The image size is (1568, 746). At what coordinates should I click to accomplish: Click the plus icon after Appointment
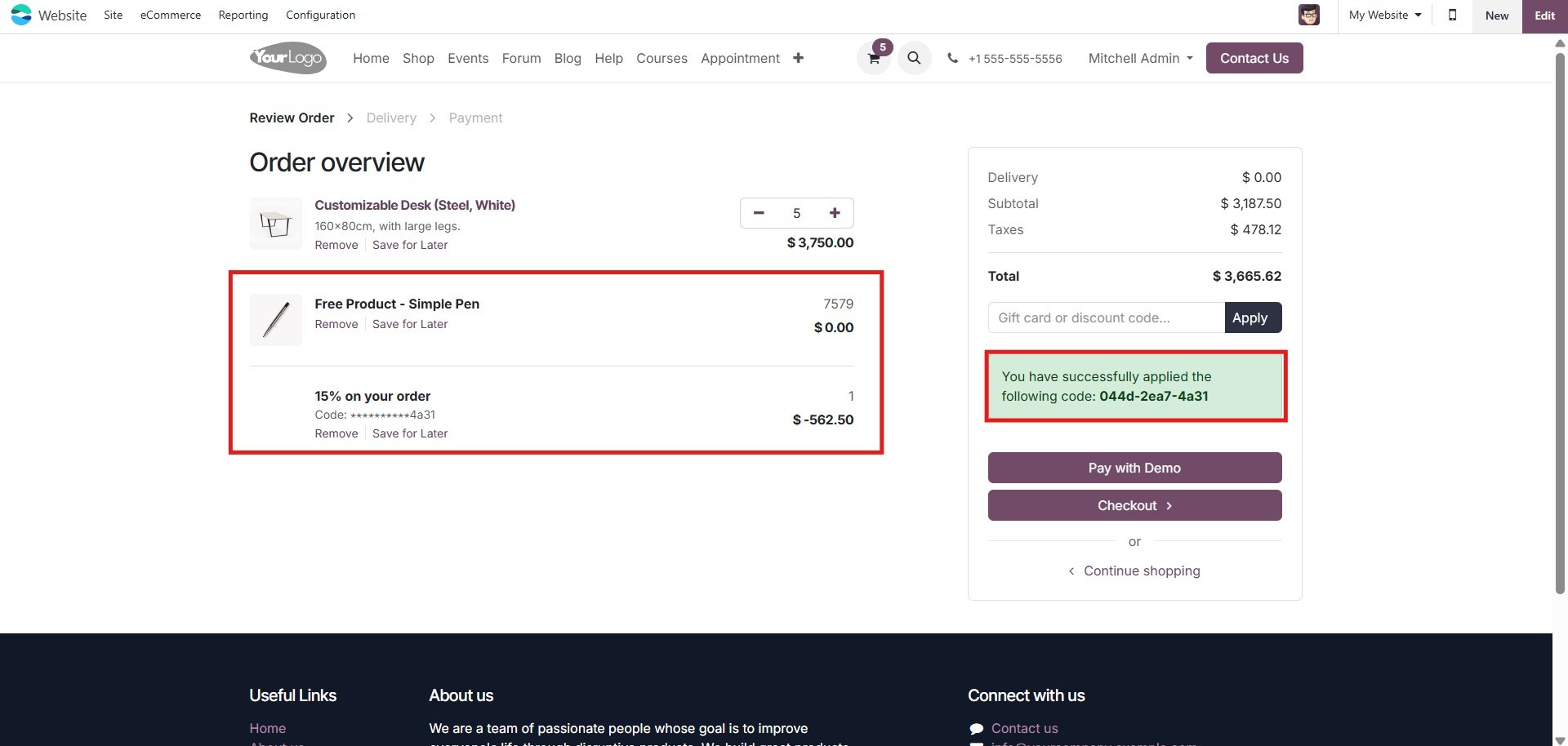[798, 58]
